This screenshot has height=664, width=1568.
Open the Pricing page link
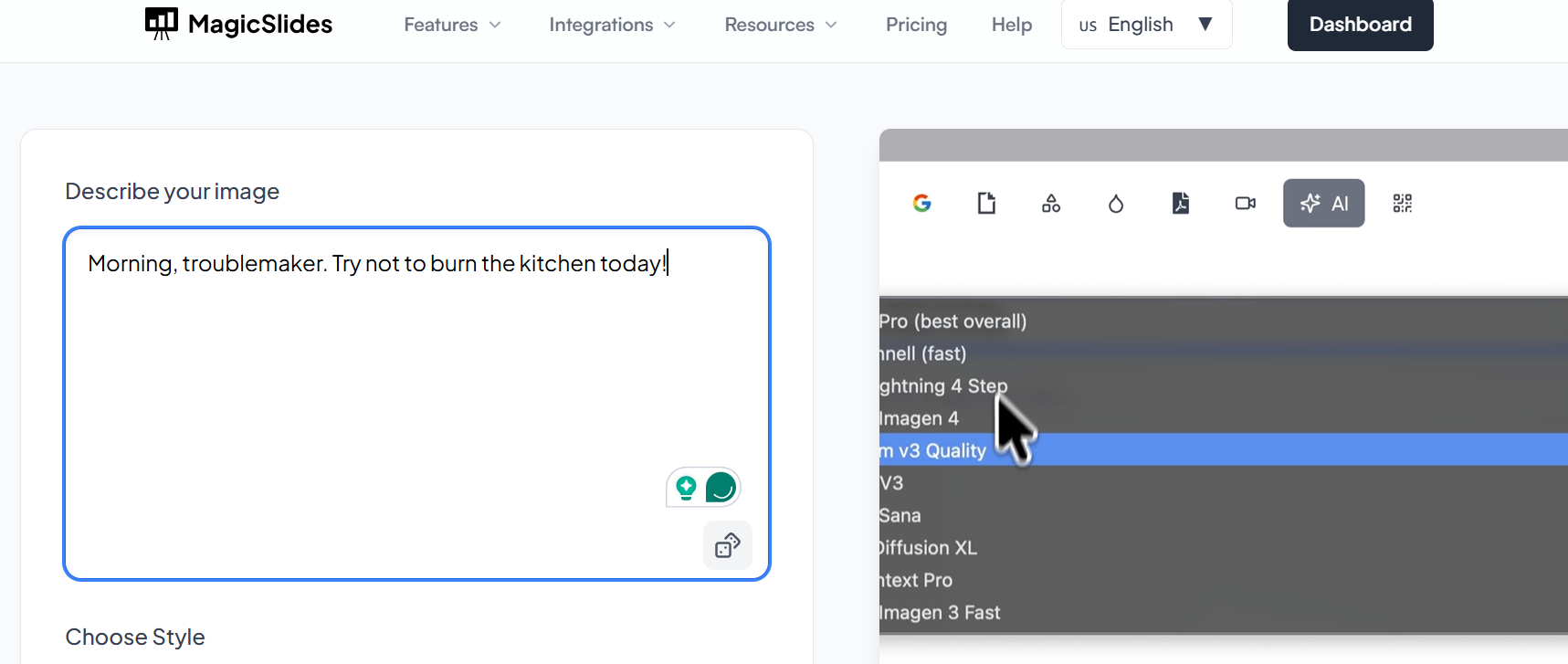(x=916, y=25)
